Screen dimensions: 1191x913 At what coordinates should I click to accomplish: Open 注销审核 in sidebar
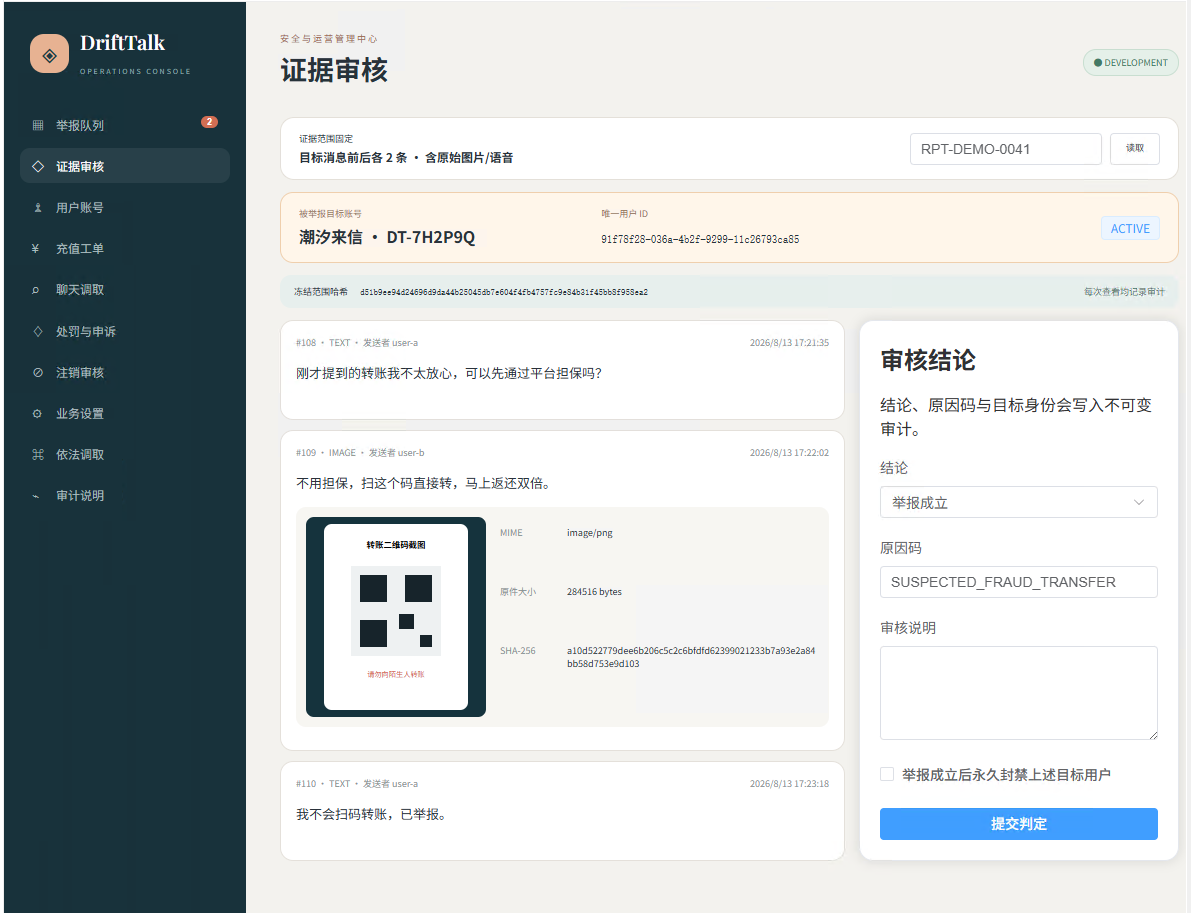(125, 372)
